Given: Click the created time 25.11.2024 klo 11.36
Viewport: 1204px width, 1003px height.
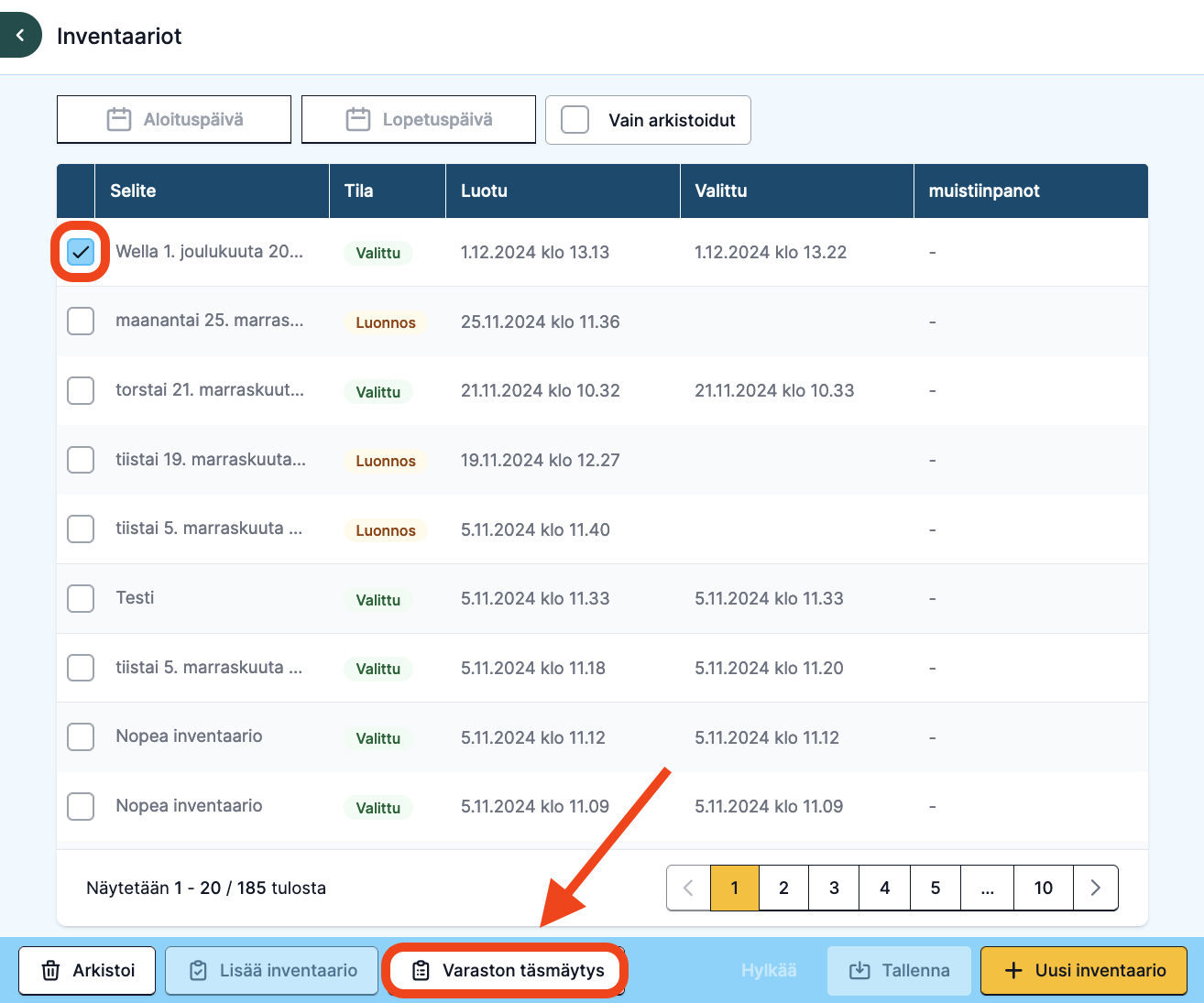Looking at the screenshot, I should pyautogui.click(x=541, y=322).
